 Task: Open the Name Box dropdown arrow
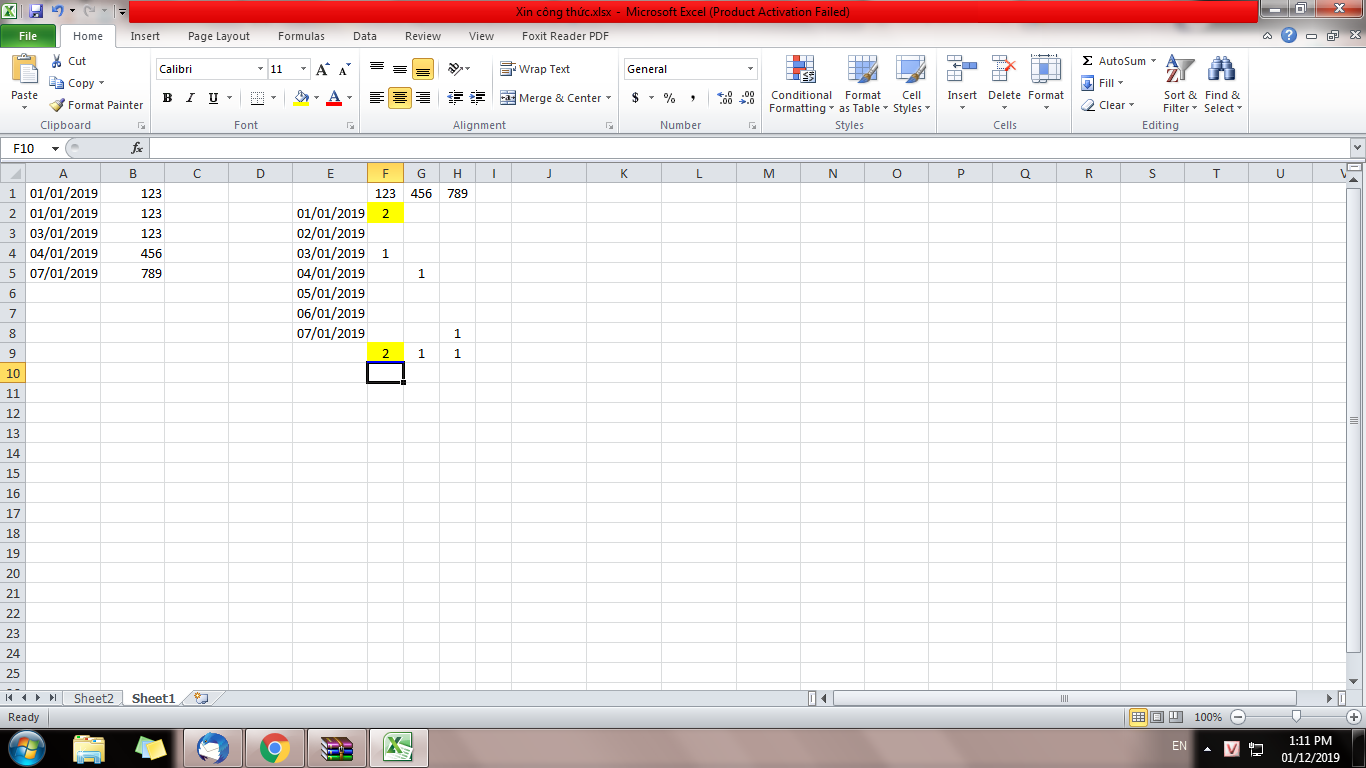click(x=55, y=148)
